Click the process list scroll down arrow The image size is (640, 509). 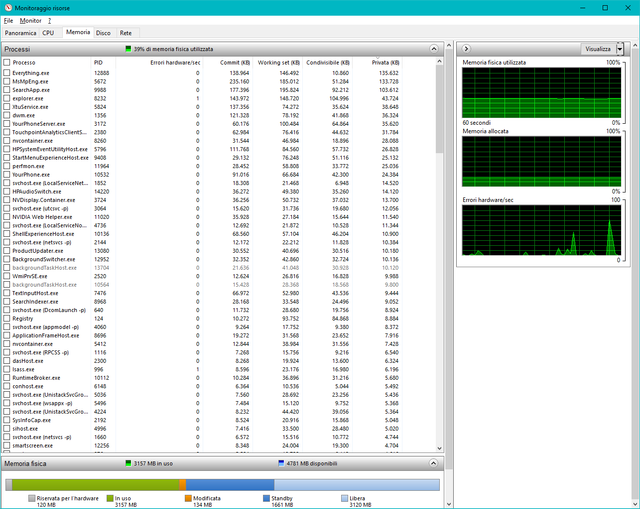tap(439, 448)
